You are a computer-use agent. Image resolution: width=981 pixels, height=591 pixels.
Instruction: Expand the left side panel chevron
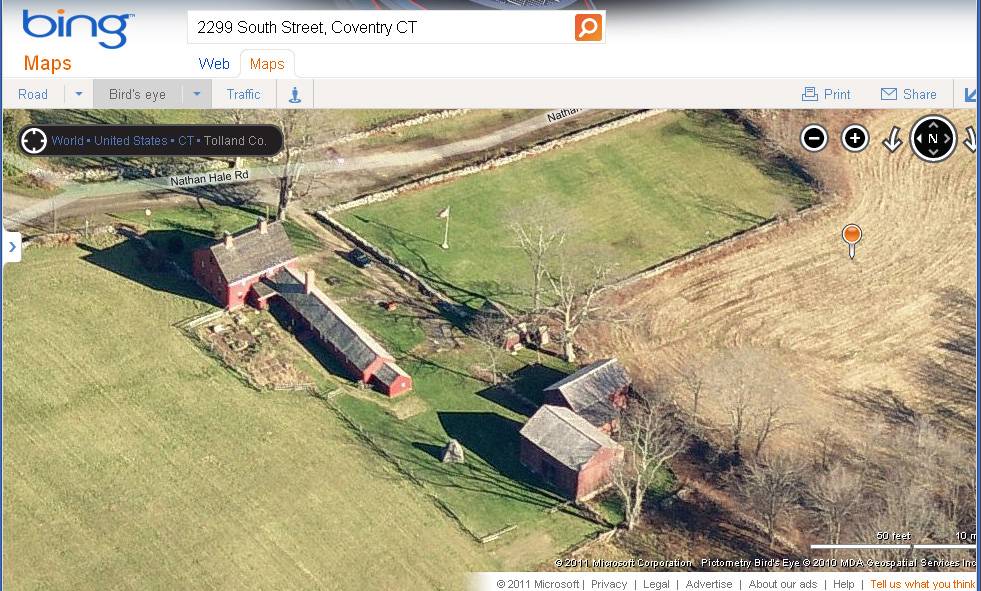pos(13,247)
